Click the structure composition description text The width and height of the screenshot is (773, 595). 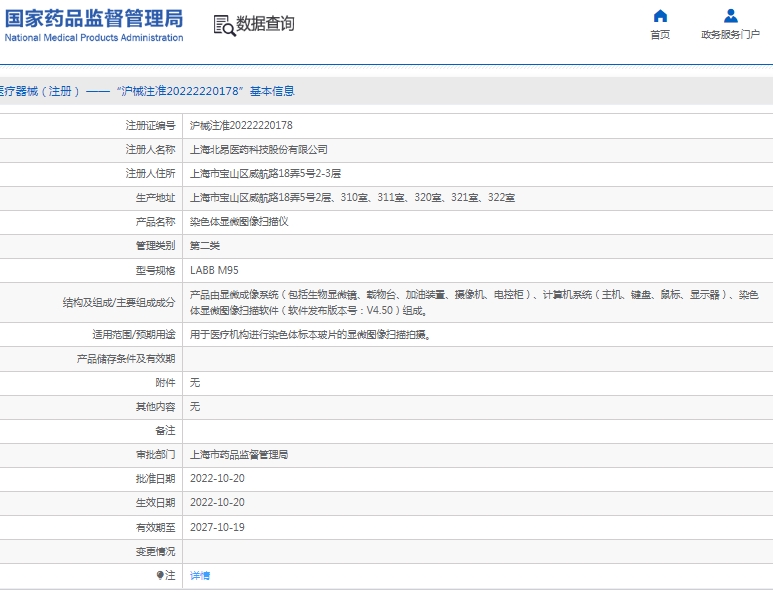(x=474, y=302)
